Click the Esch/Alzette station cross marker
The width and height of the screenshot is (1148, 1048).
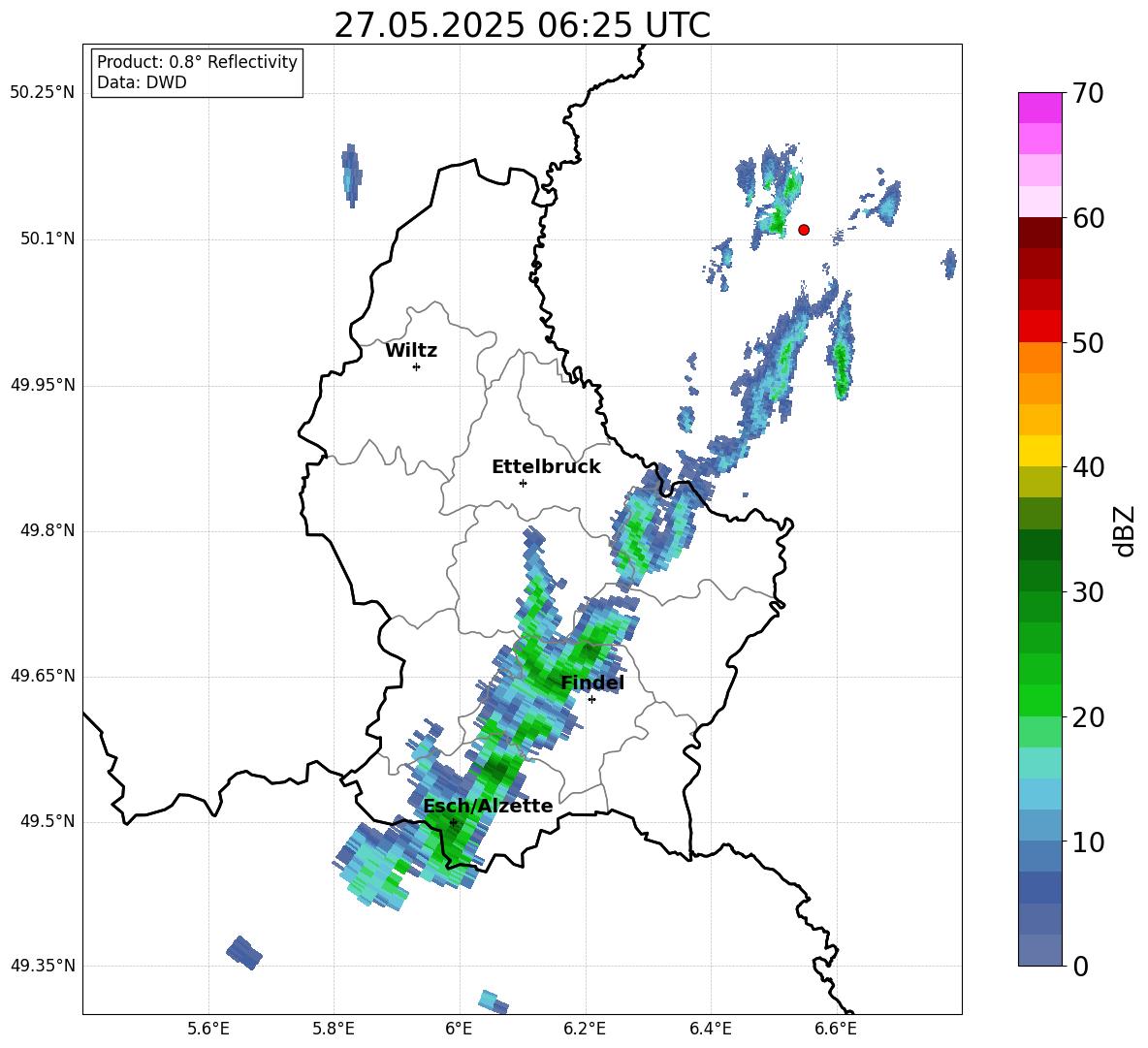tap(453, 822)
